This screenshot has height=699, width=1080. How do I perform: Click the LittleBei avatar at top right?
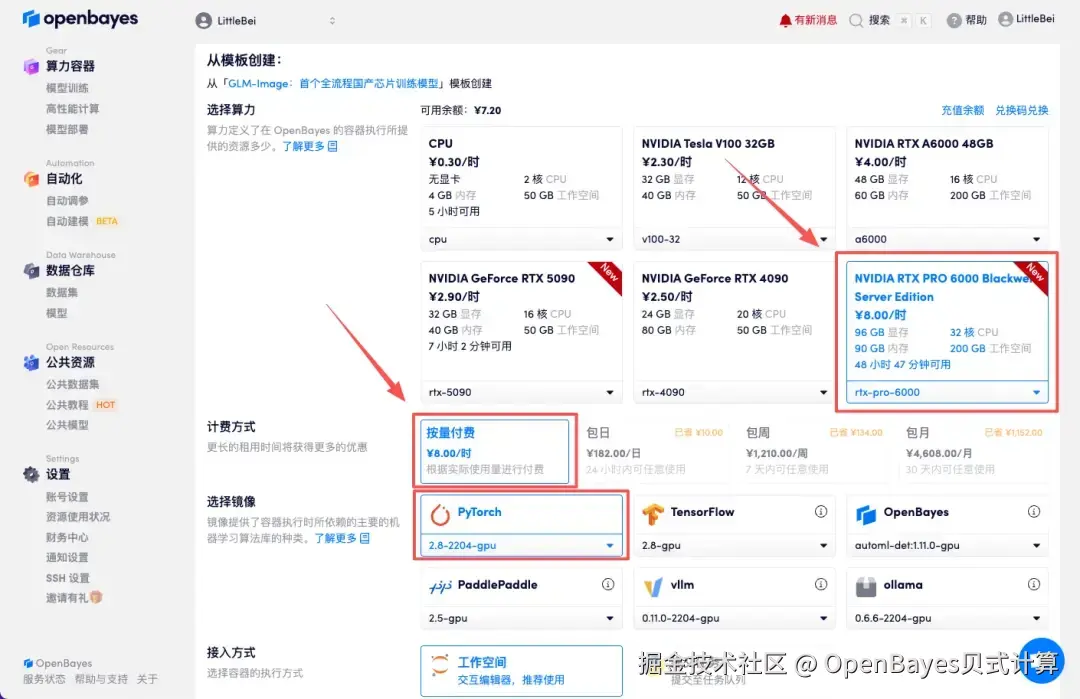[x=1005, y=19]
